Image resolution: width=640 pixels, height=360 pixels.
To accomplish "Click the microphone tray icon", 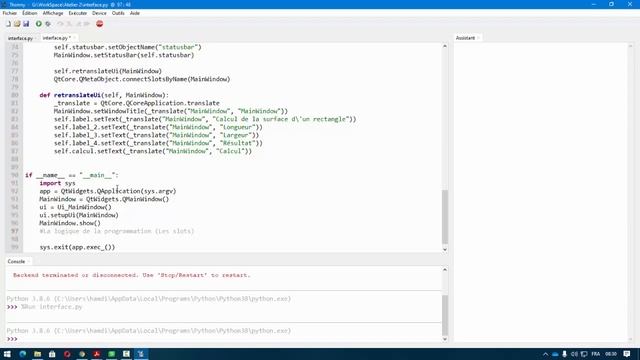I will [x=564, y=354].
